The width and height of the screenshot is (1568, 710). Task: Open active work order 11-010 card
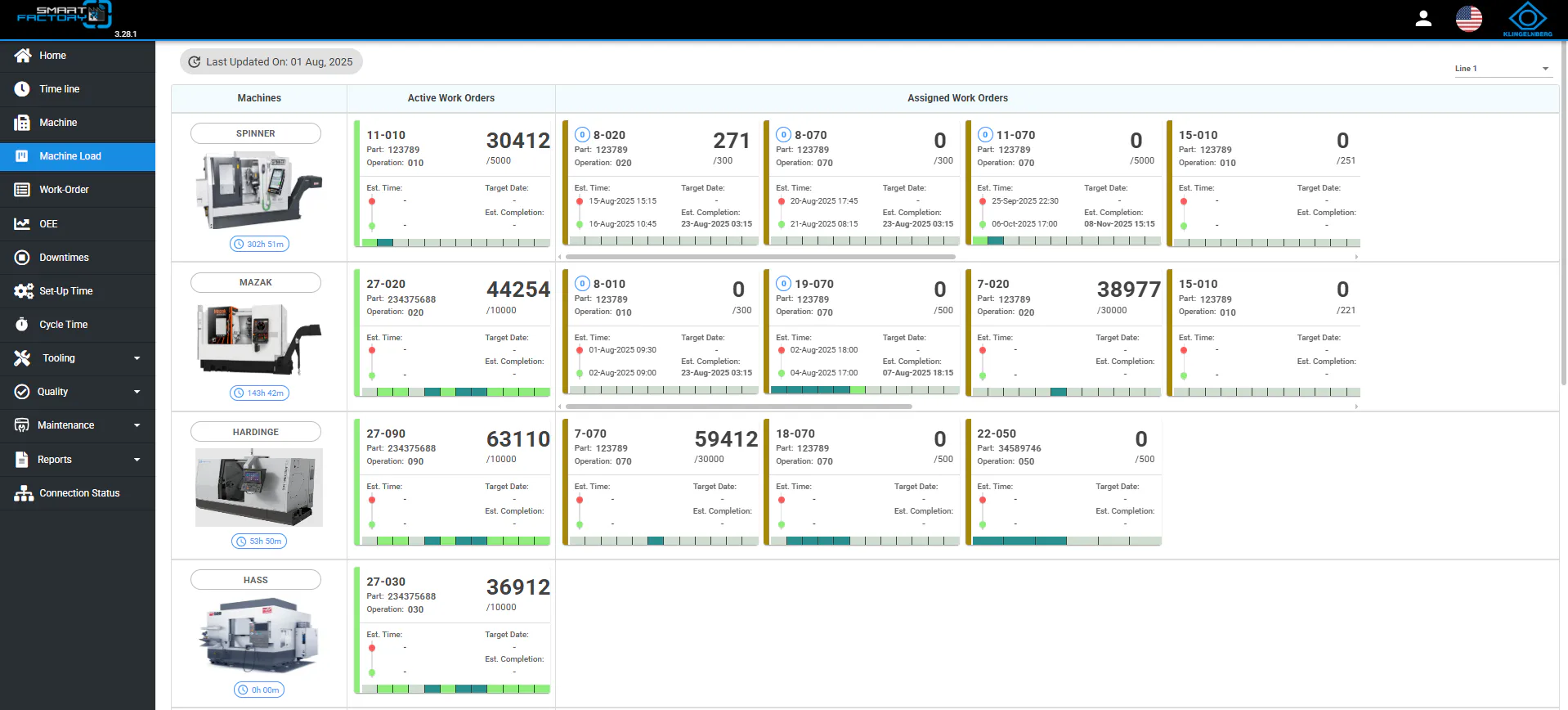453,183
